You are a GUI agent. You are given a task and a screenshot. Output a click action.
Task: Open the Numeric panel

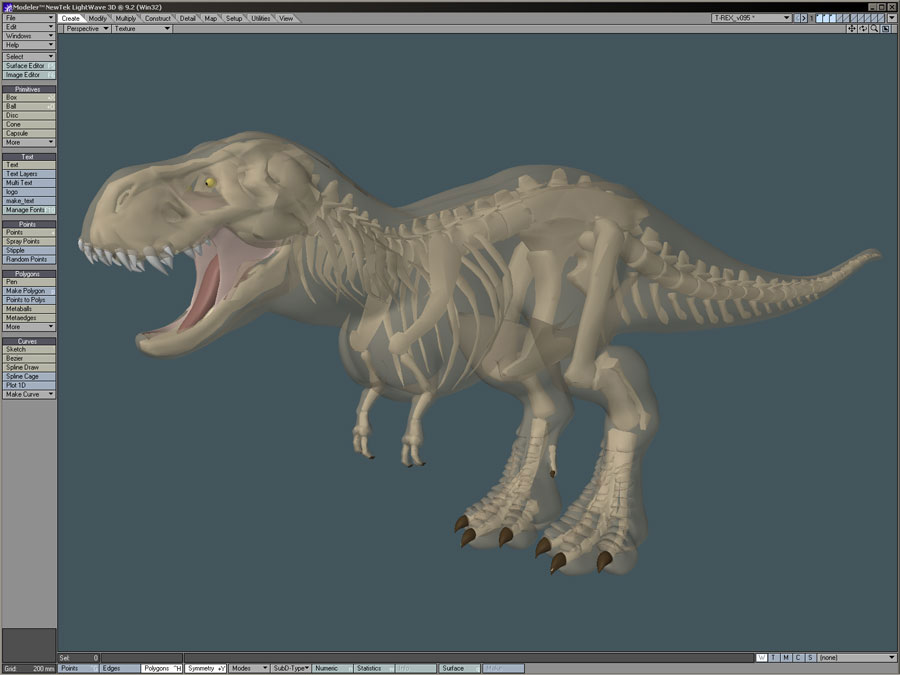pyautogui.click(x=332, y=668)
